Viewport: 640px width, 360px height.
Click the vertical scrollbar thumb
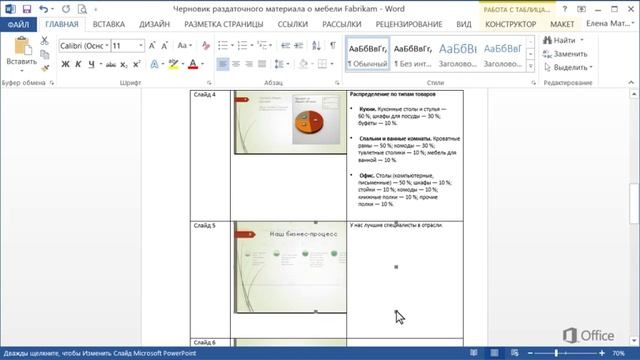click(633, 204)
